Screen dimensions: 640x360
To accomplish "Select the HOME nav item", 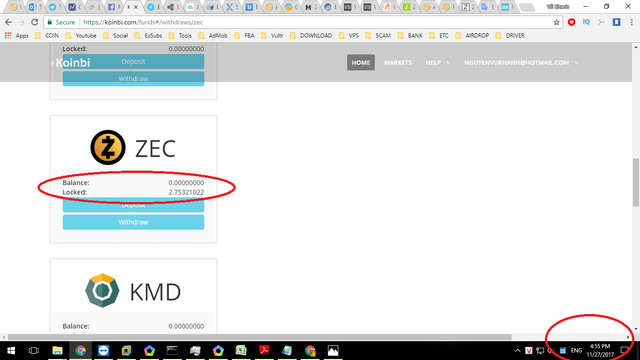I will (361, 62).
